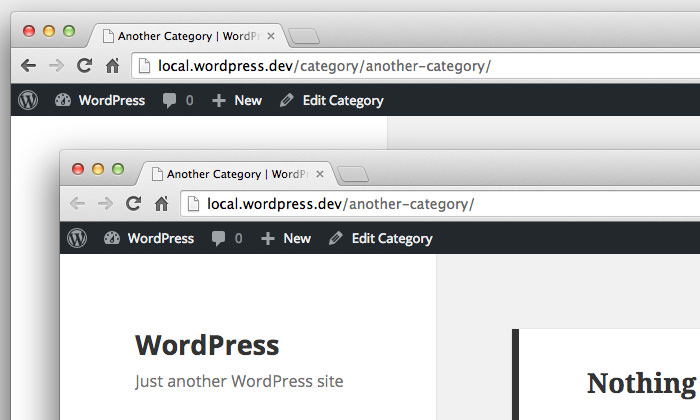This screenshot has width=700, height=420.
Task: Reload the page in the rear browser window
Action: click(84, 66)
